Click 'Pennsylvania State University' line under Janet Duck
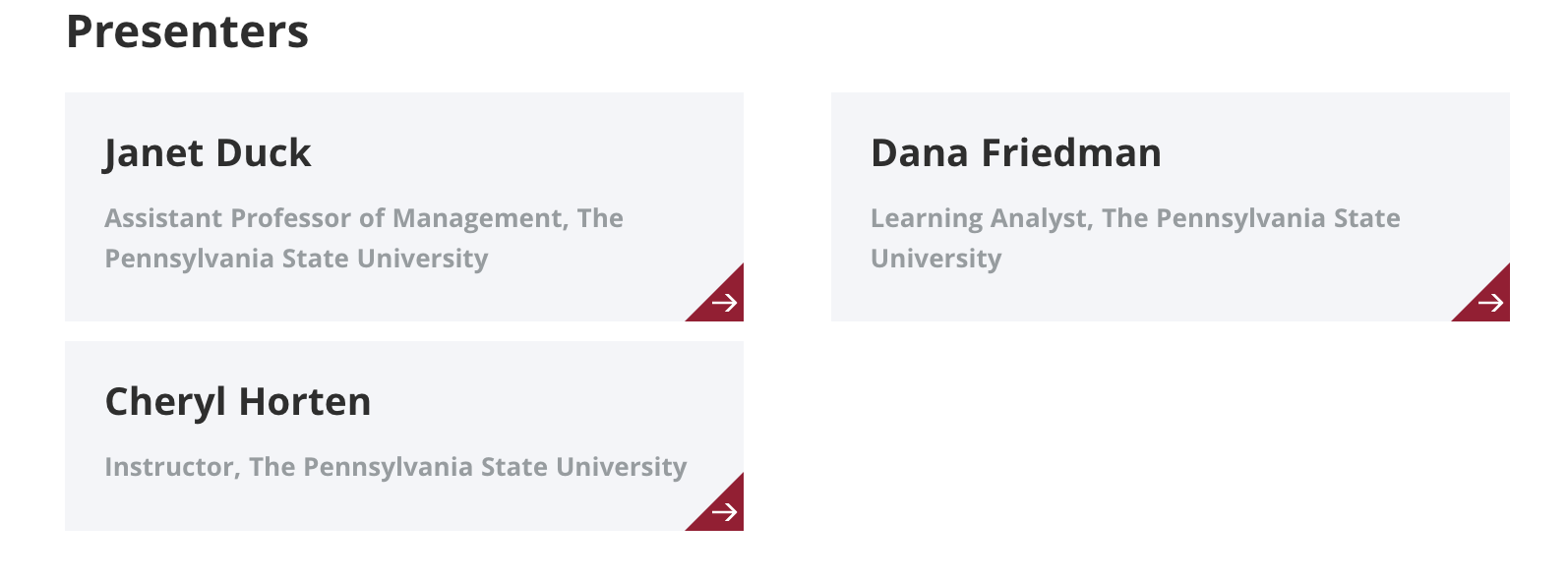 click(x=296, y=259)
